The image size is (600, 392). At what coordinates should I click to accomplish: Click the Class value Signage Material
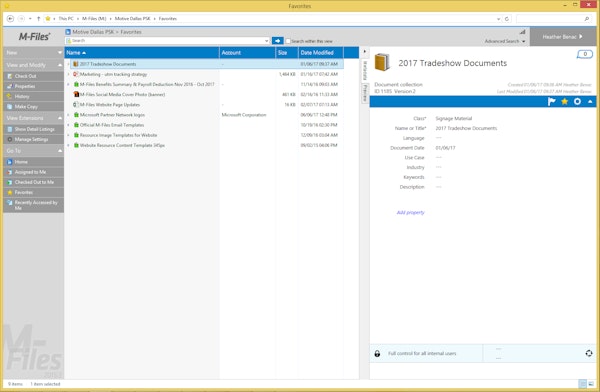click(453, 119)
